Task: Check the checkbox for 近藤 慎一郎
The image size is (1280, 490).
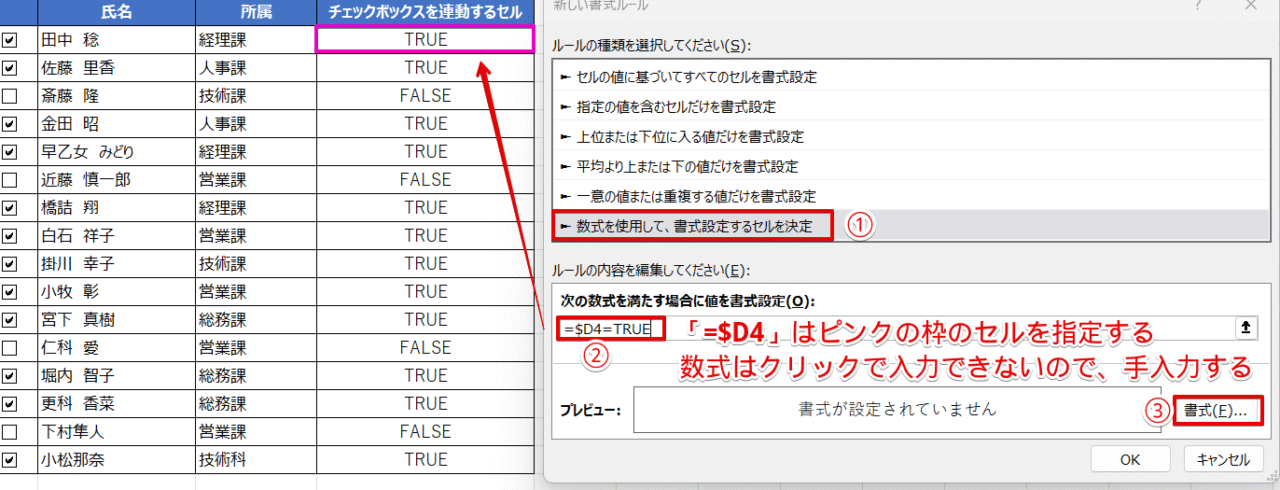Action: (x=10, y=181)
